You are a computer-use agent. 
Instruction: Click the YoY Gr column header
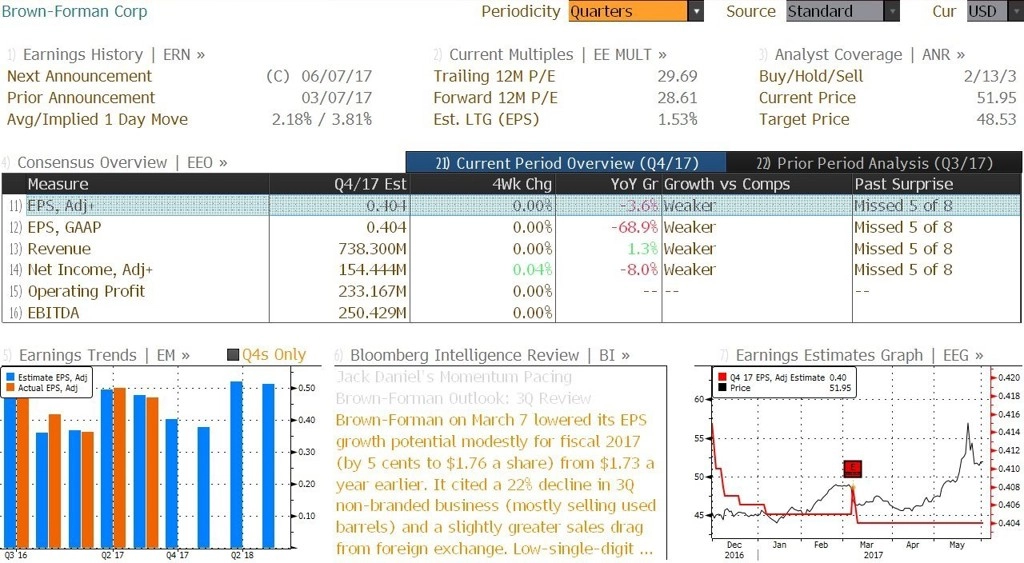(x=609, y=184)
